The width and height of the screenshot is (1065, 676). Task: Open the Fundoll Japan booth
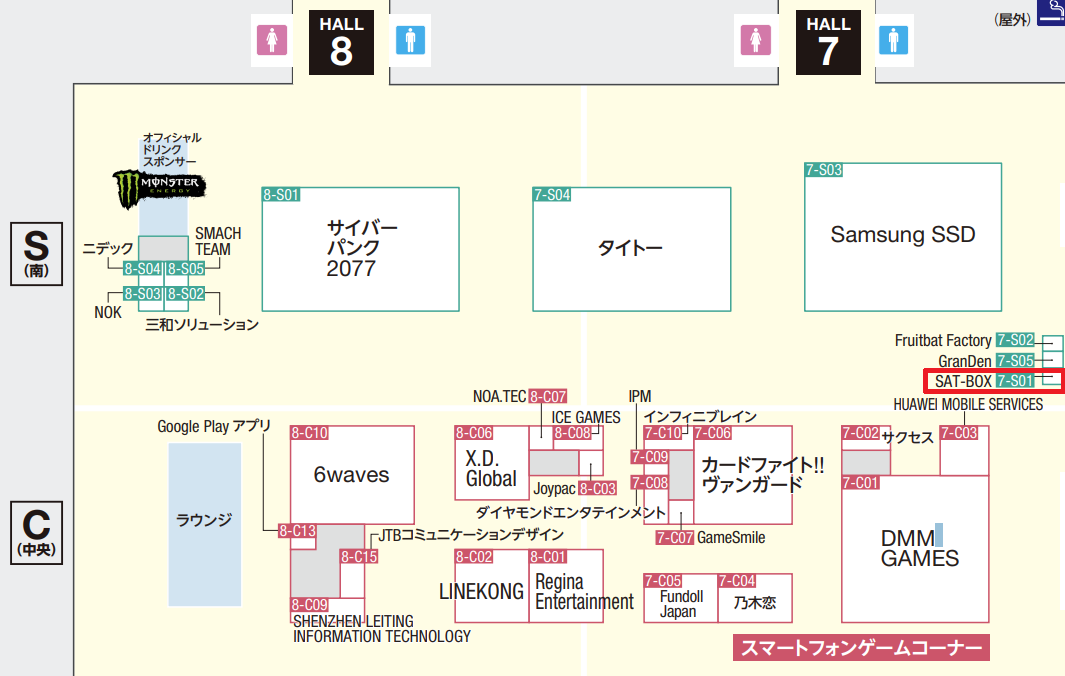(x=681, y=598)
